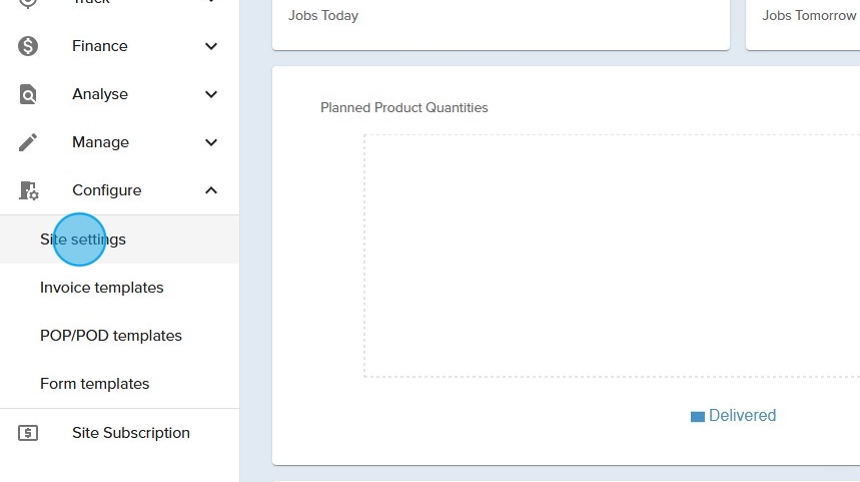Toggle the Delivered series legend label

click(x=742, y=416)
